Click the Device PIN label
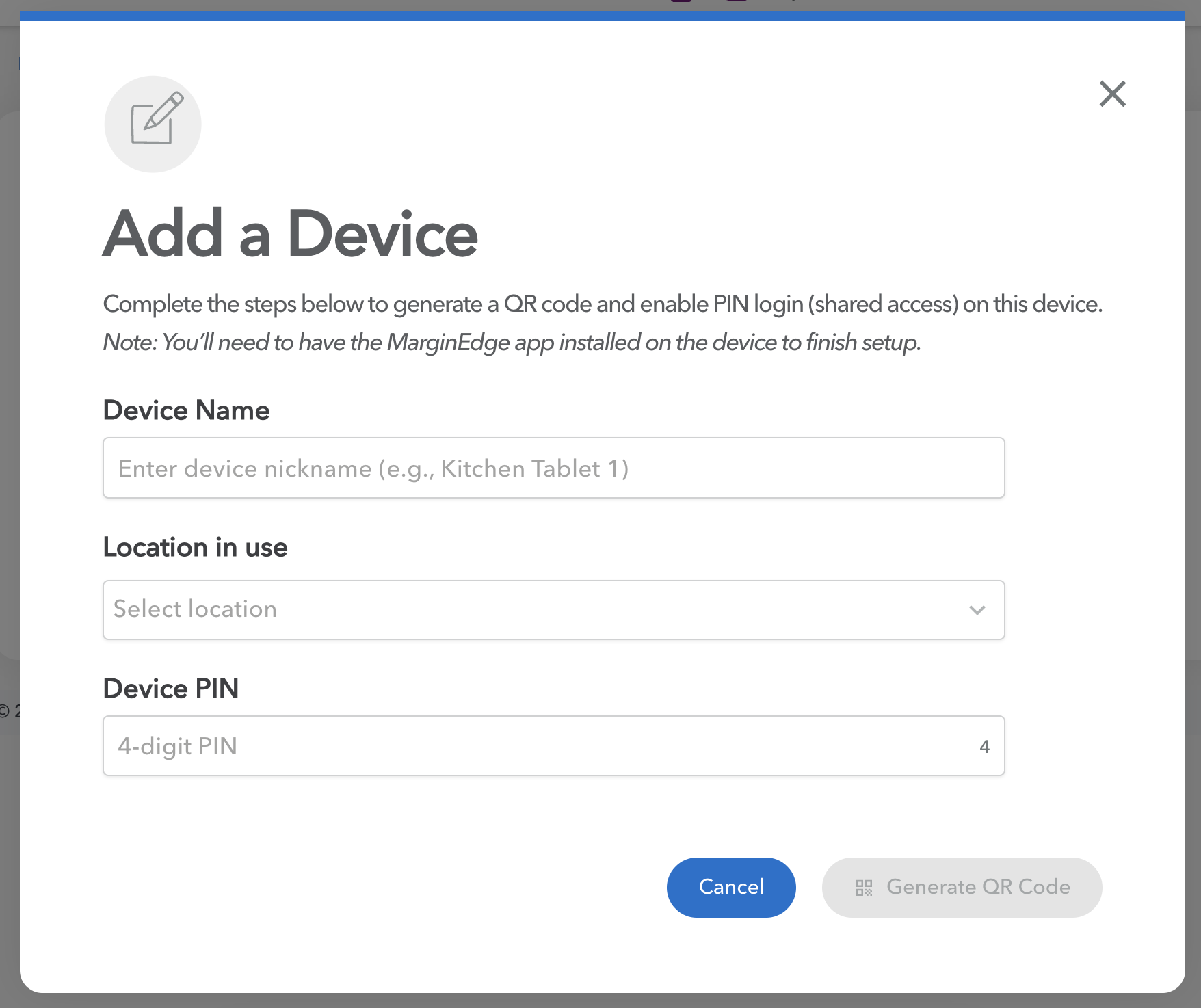The width and height of the screenshot is (1201, 1008). [x=171, y=689]
